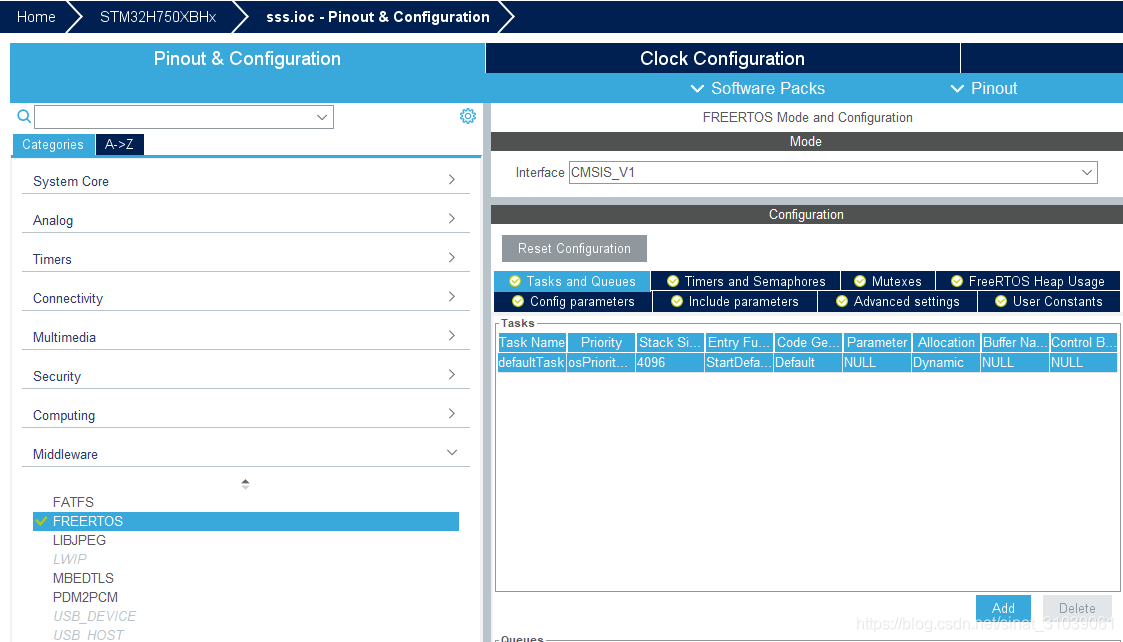Screen dimensions: 1123x642
Task: Select FATFS in the Middleware list
Action: [x=73, y=502]
